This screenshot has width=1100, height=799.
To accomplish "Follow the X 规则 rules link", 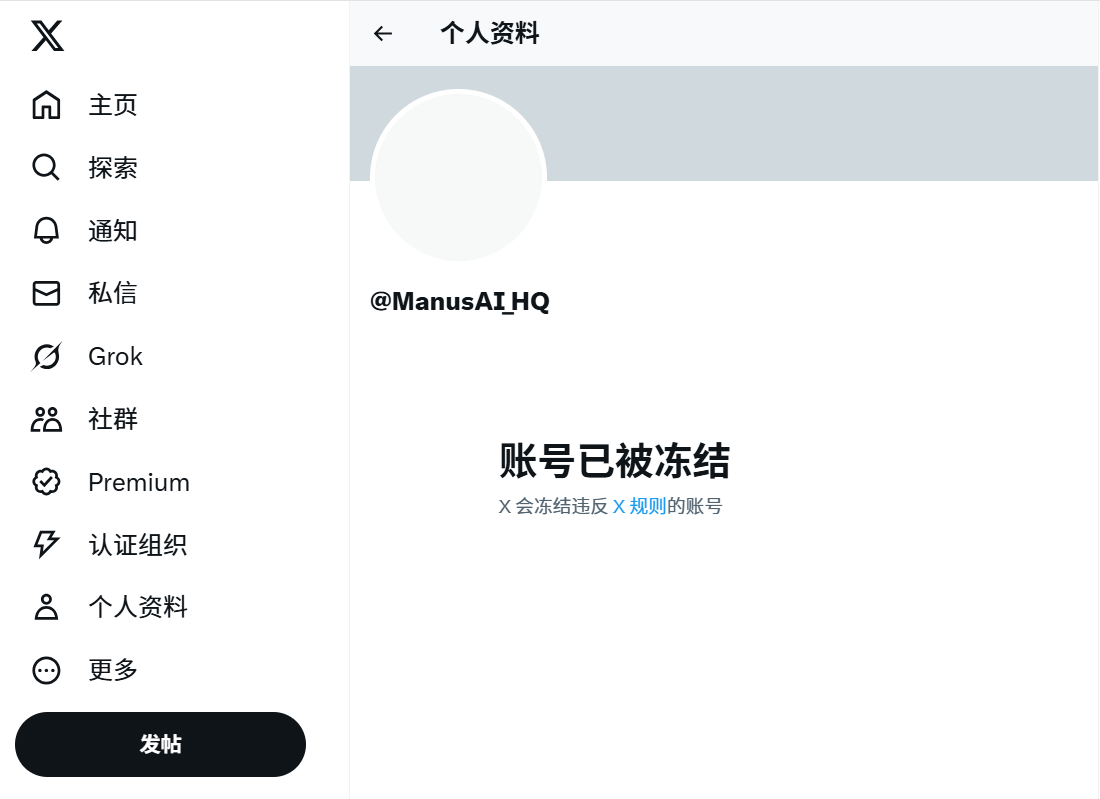I will [639, 506].
